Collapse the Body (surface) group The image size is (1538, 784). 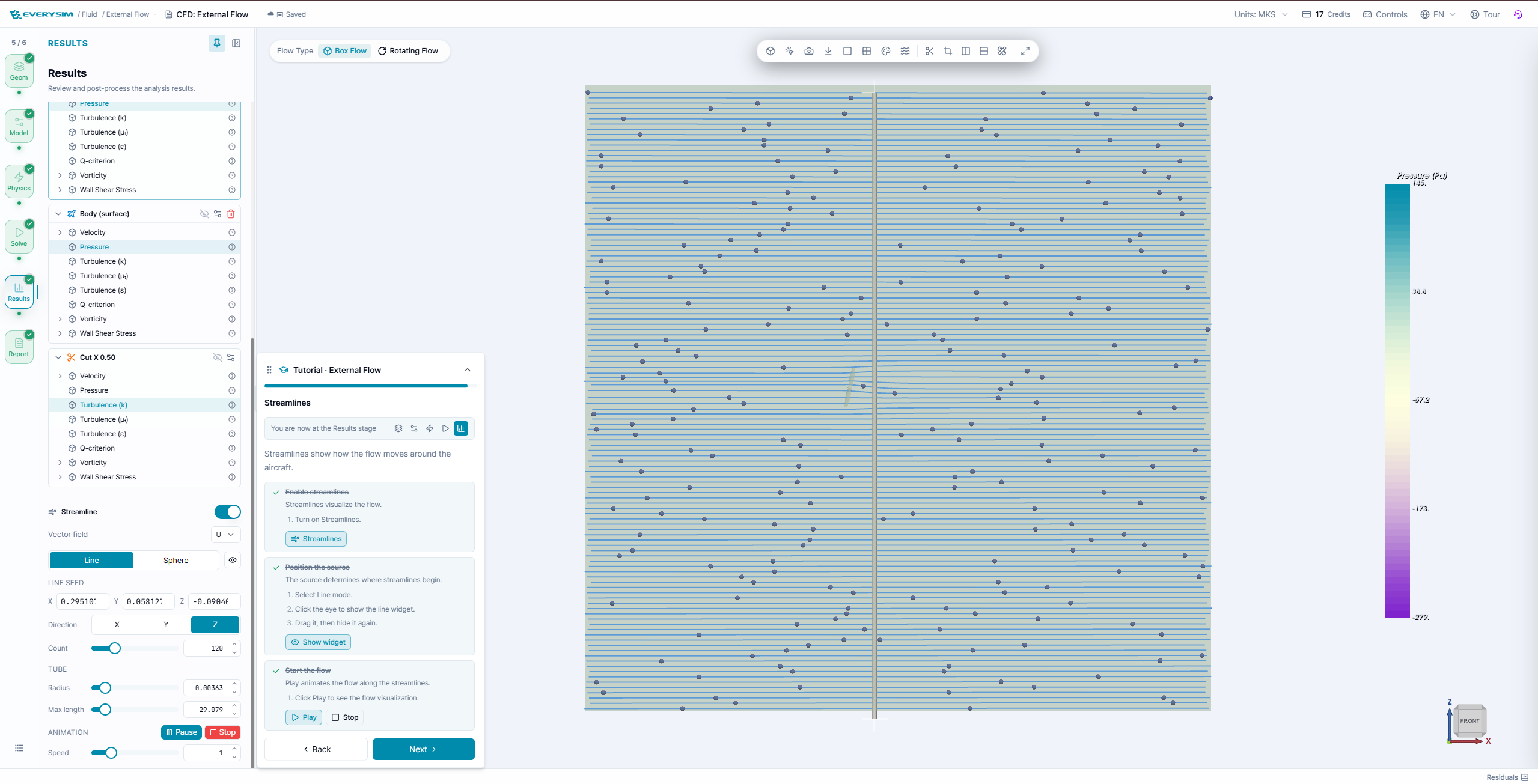click(58, 214)
